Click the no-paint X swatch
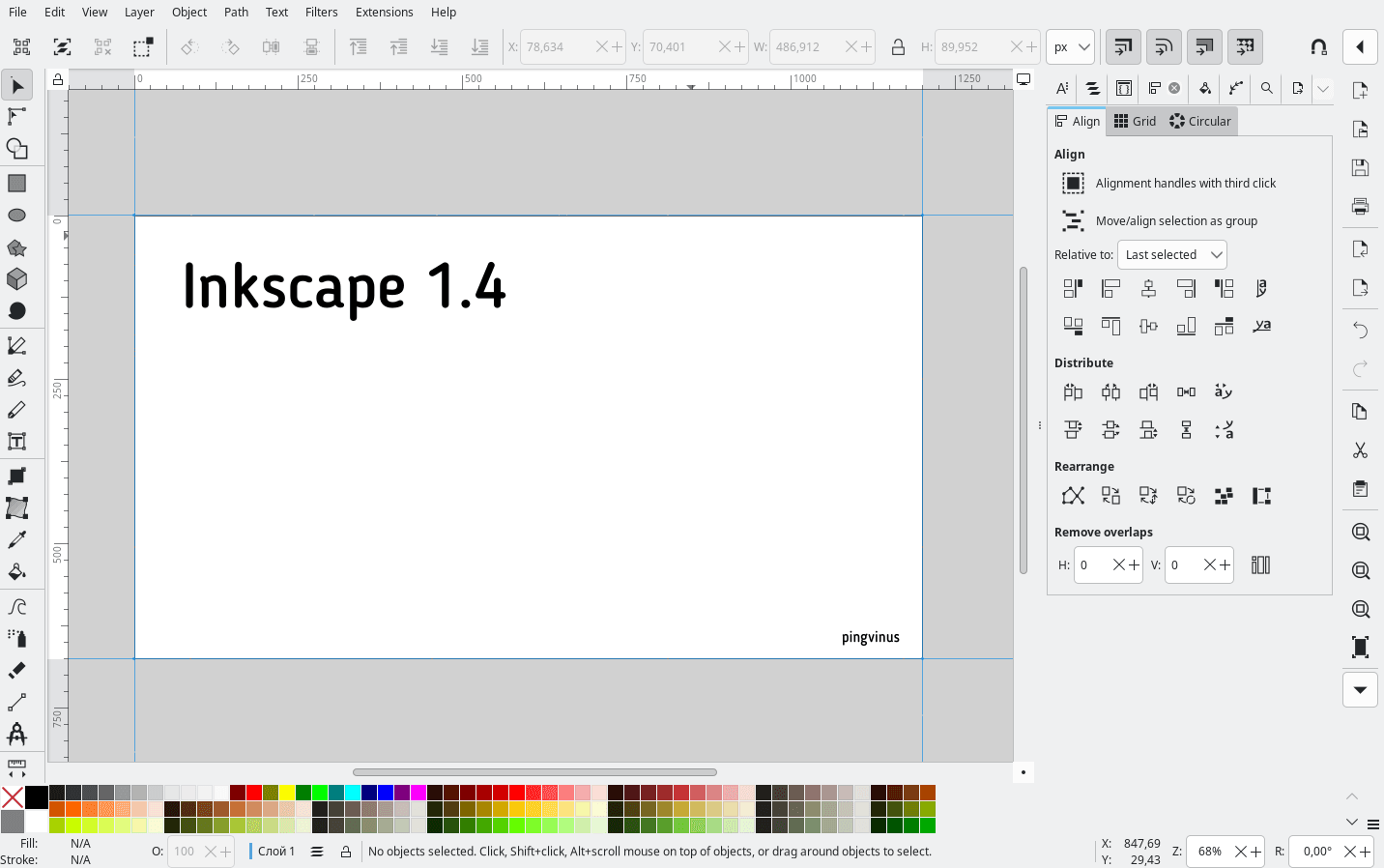 [13, 797]
